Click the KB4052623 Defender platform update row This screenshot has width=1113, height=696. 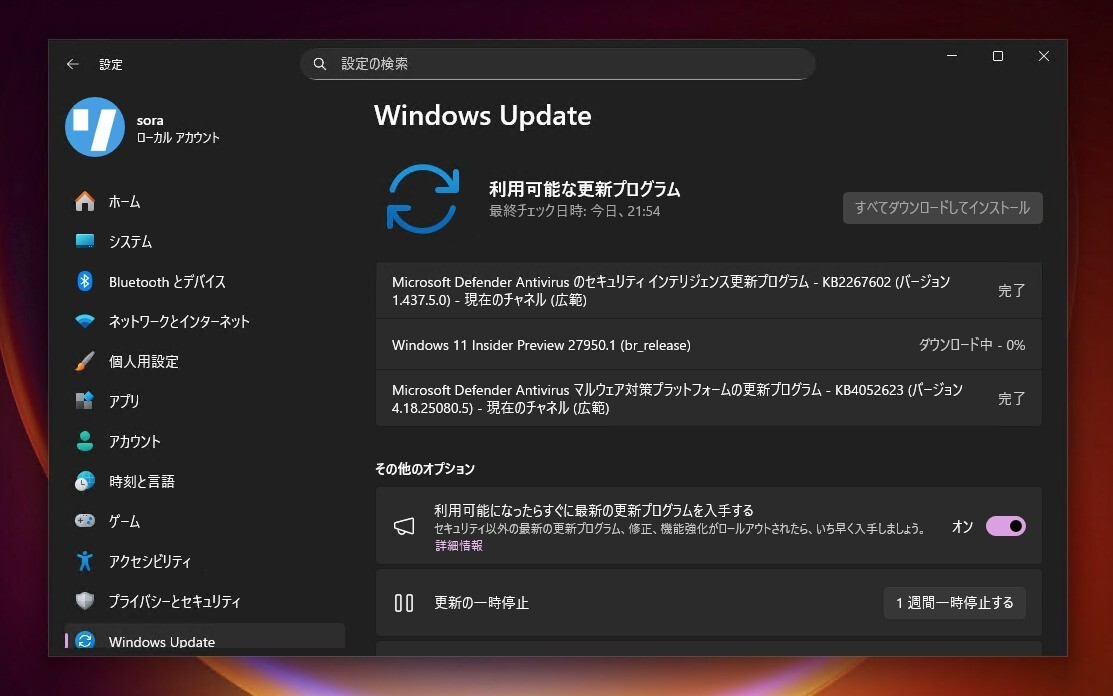coord(708,399)
